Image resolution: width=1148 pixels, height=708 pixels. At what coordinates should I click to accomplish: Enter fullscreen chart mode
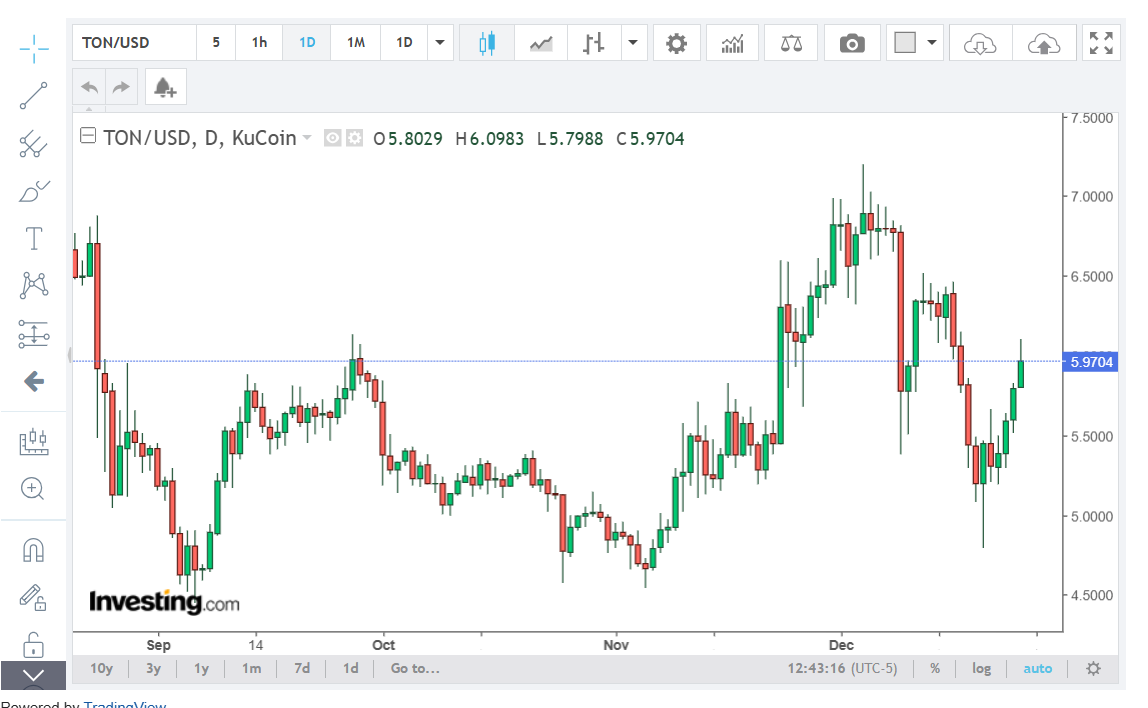[x=1100, y=43]
